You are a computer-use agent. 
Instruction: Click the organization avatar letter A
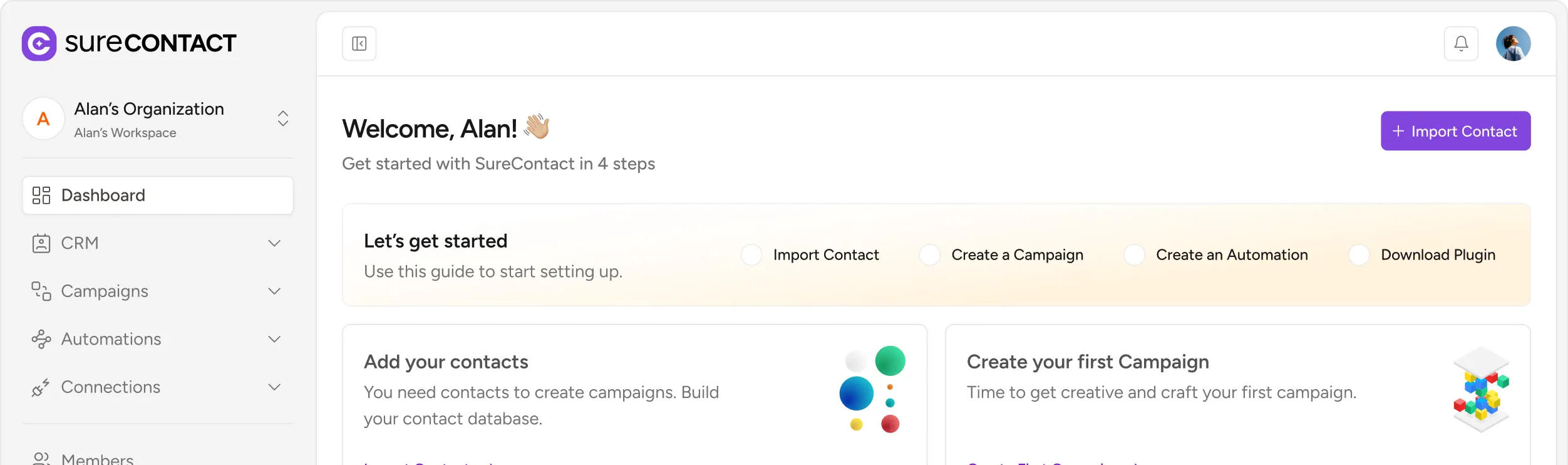(43, 118)
